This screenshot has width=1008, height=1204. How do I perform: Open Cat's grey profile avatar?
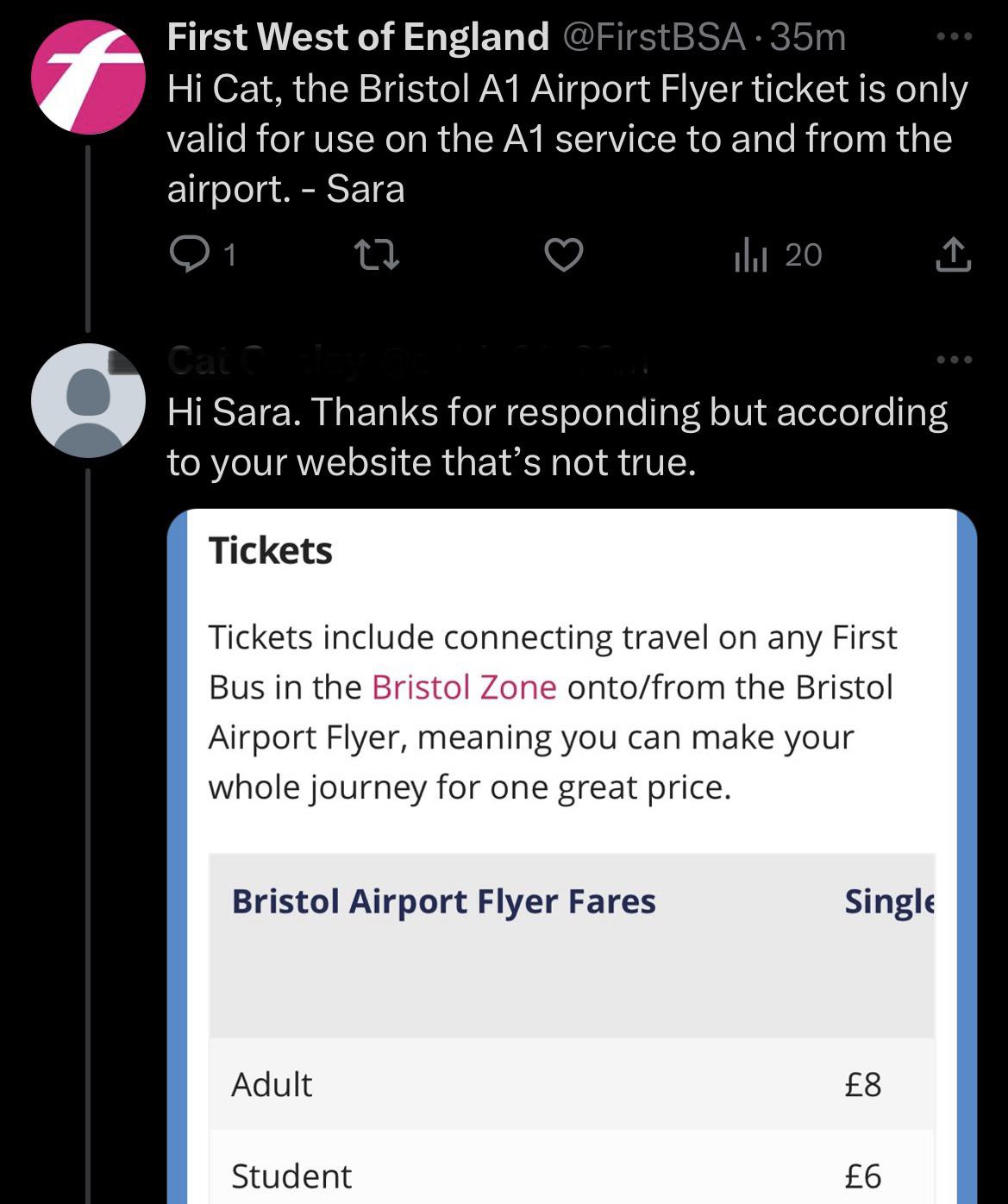[88, 400]
